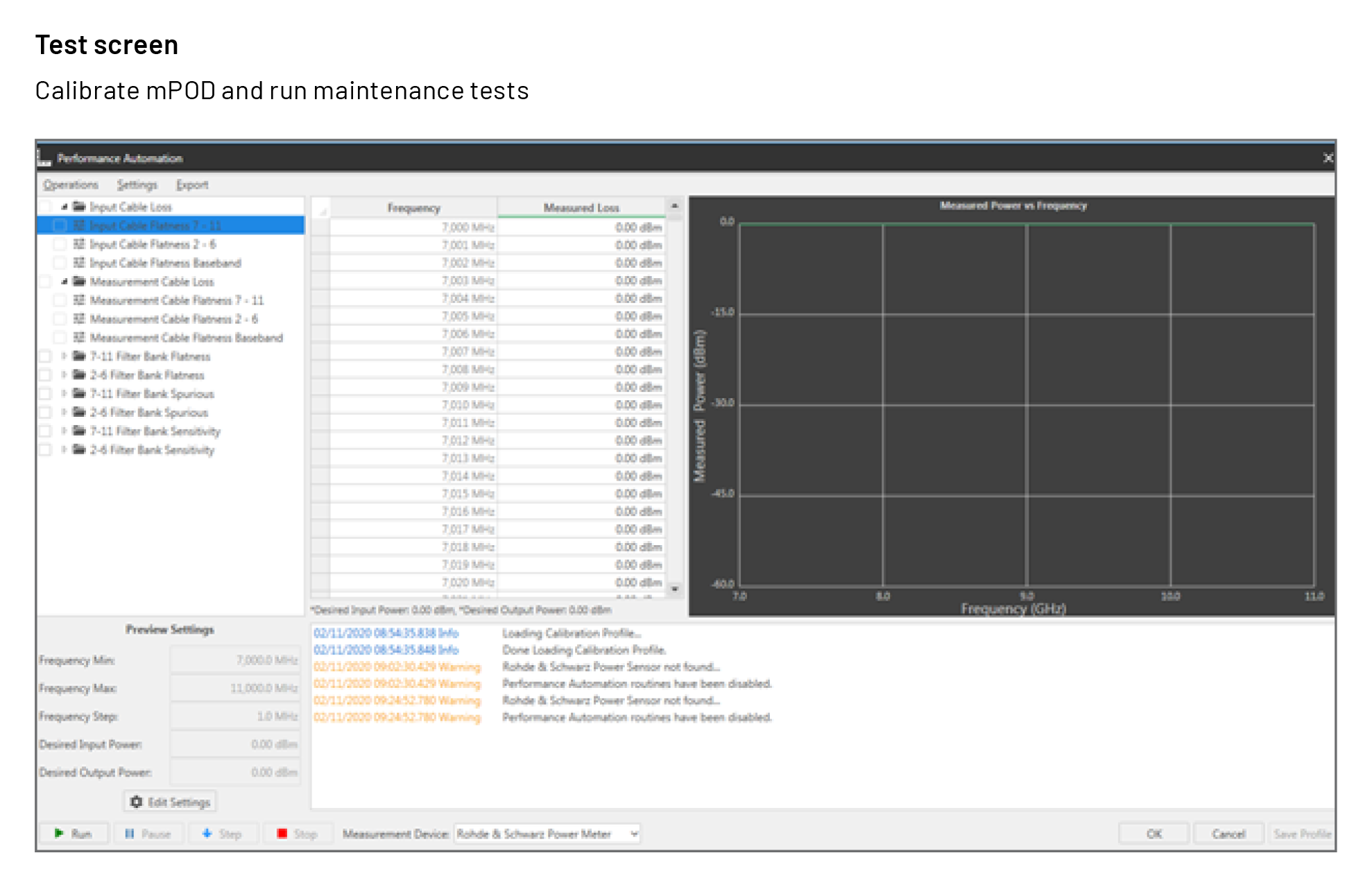
Task: Click the Measurement Cable Flatness 7 - 11 icon
Action: [79, 300]
